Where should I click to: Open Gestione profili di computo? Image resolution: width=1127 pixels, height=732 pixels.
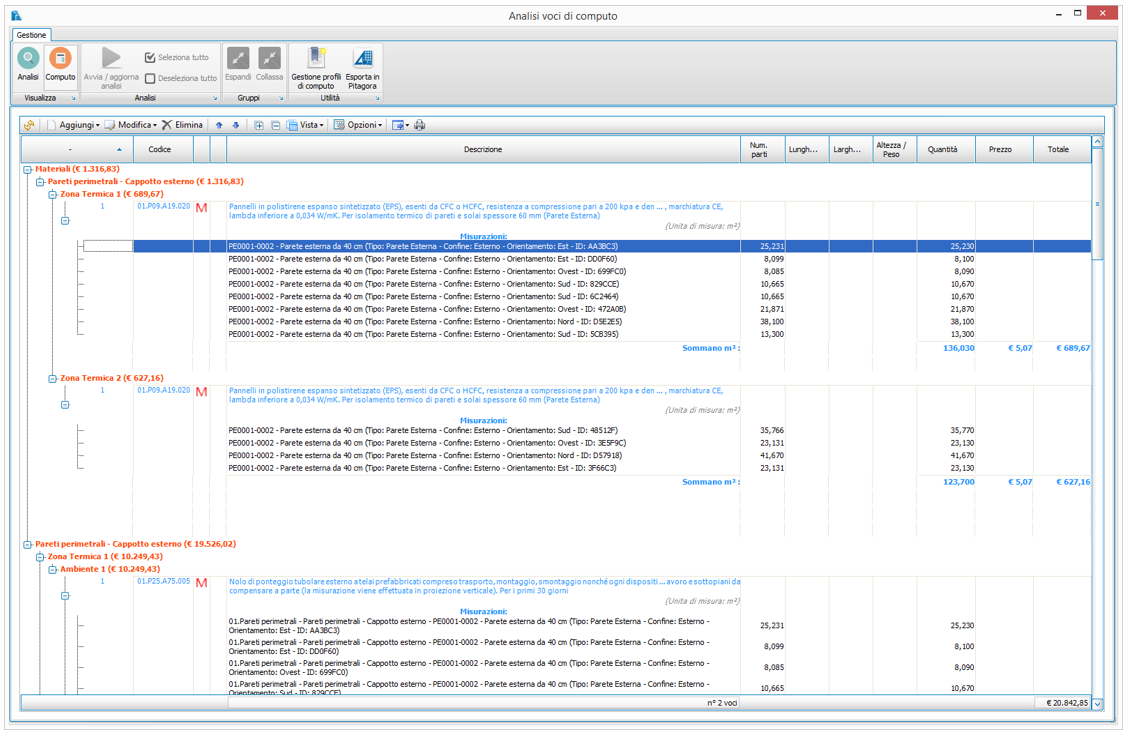(316, 60)
